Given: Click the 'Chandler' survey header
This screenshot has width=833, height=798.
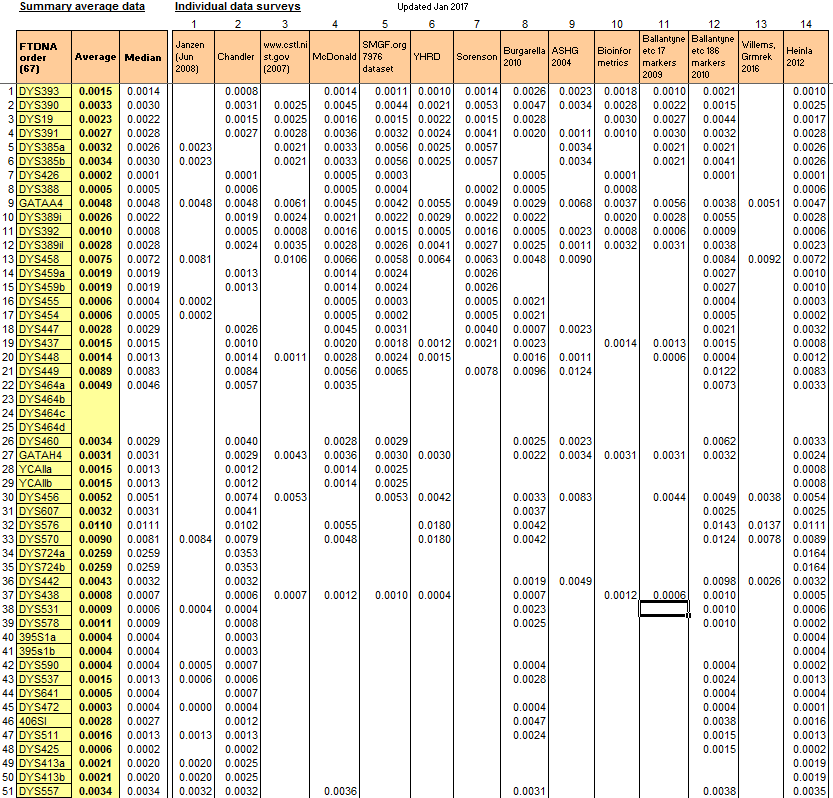Looking at the screenshot, I should click(237, 57).
